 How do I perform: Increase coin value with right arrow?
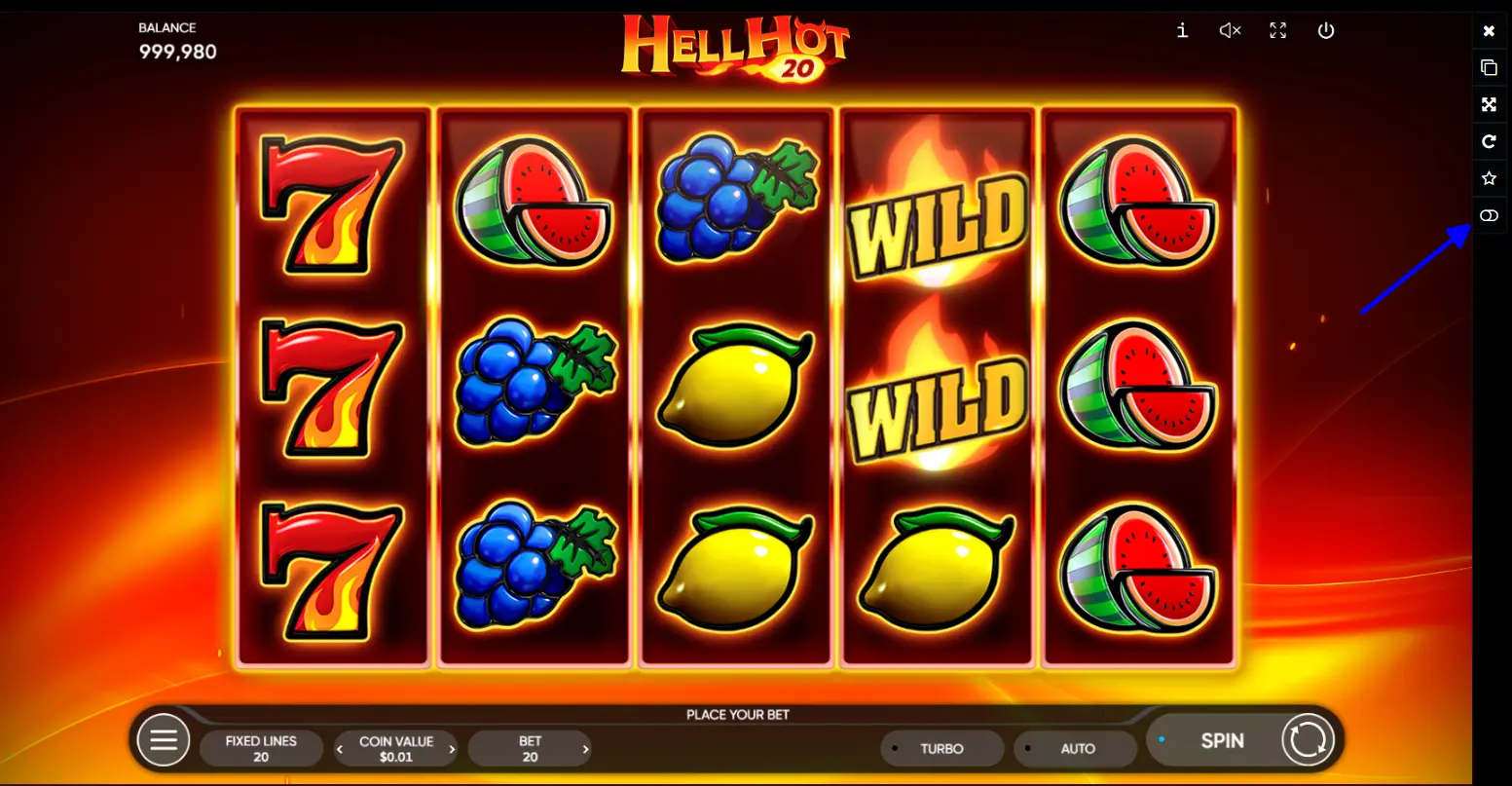[x=452, y=749]
